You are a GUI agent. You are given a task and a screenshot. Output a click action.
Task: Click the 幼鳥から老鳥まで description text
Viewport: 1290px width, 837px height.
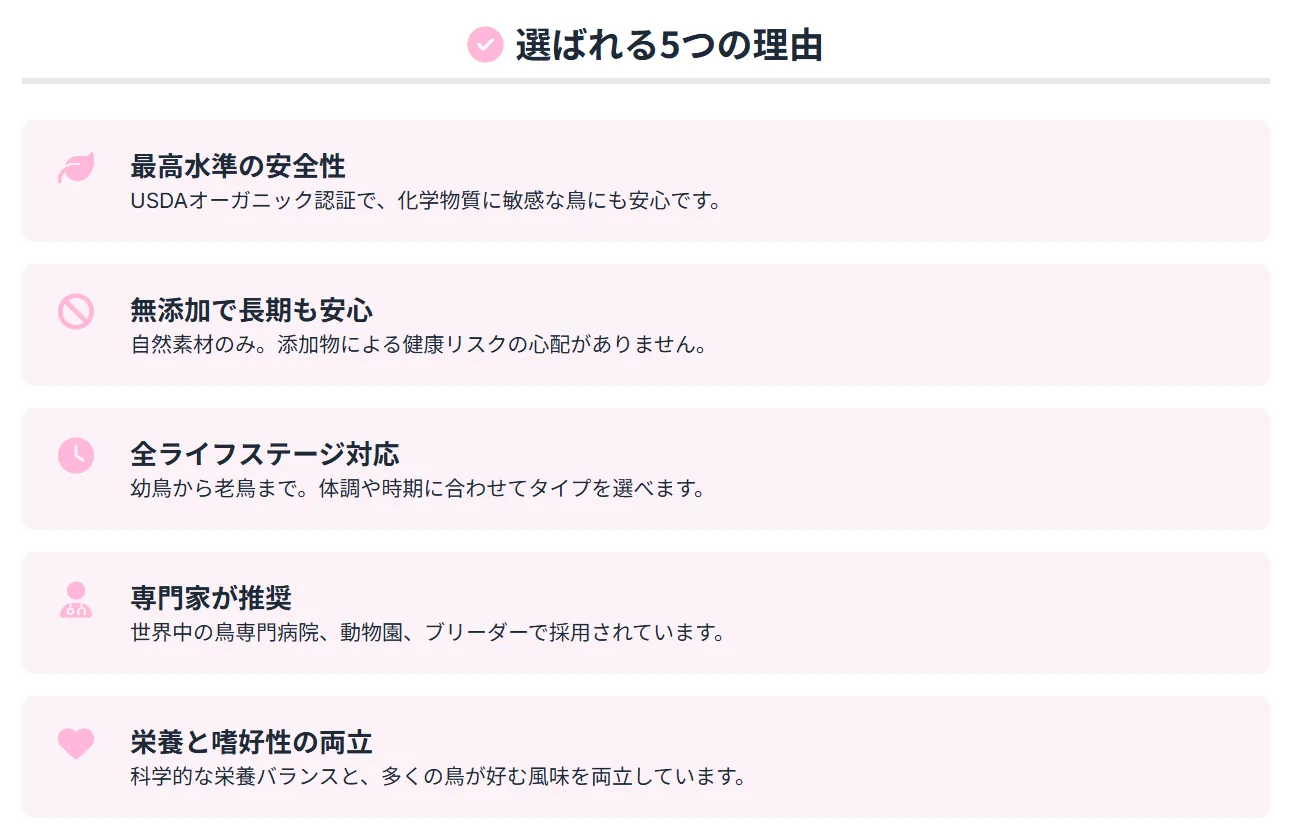point(418,489)
